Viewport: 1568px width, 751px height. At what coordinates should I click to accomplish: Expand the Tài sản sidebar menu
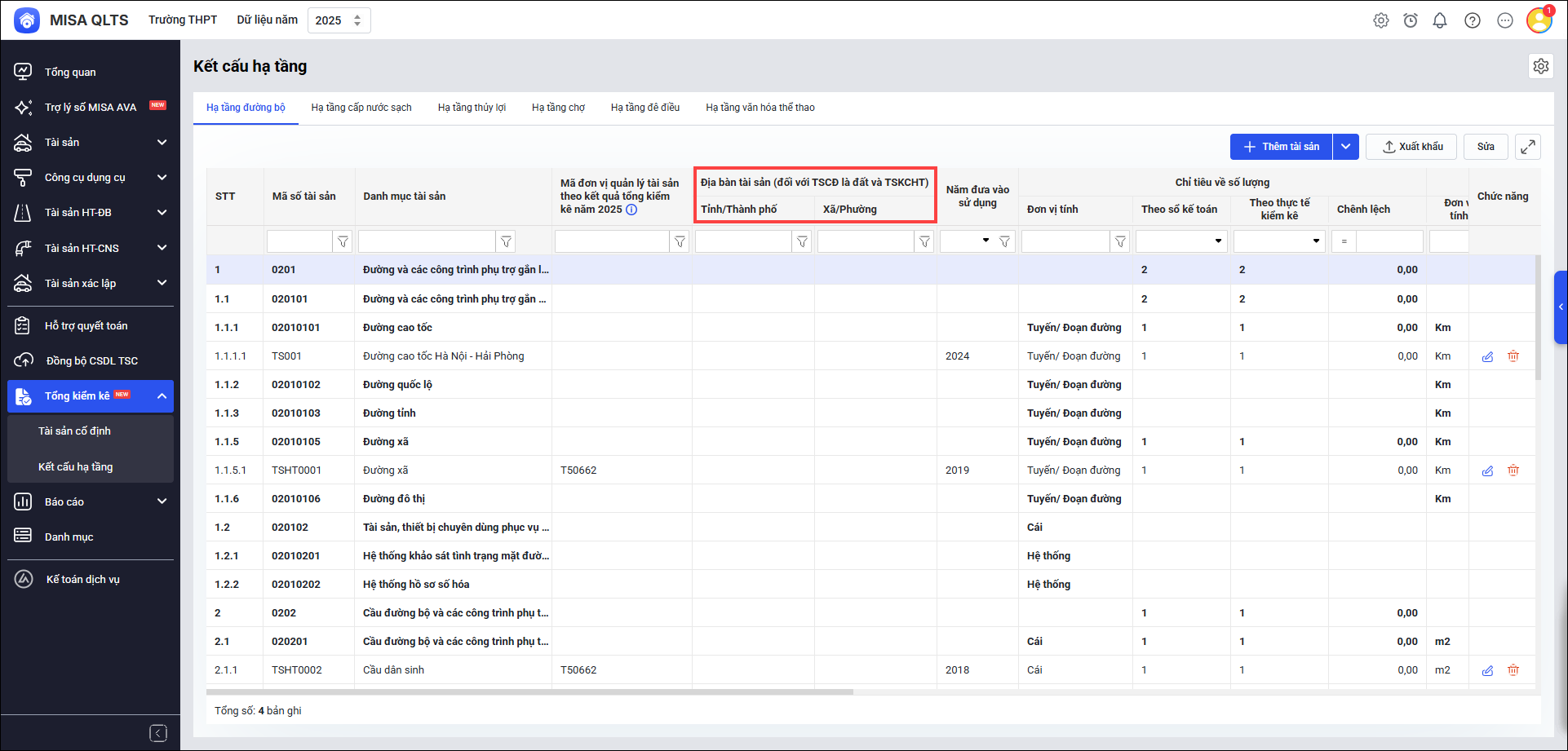click(x=162, y=143)
